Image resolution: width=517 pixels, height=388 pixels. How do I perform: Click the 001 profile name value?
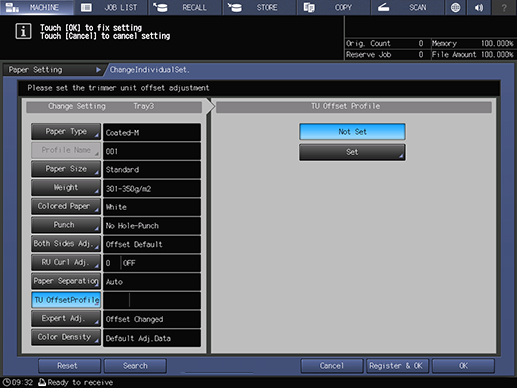click(152, 151)
